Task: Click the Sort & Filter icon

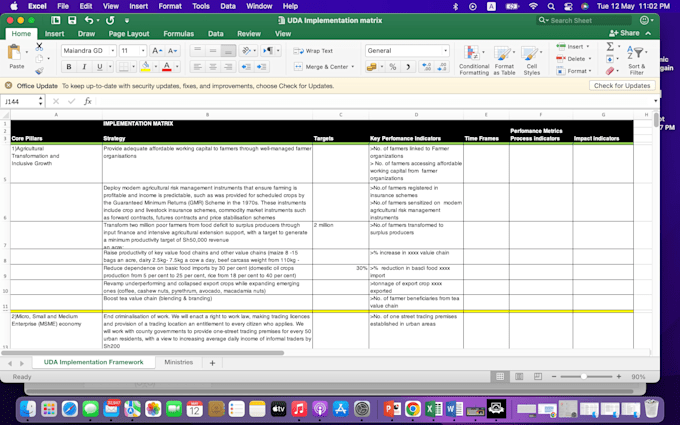Action: click(636, 59)
